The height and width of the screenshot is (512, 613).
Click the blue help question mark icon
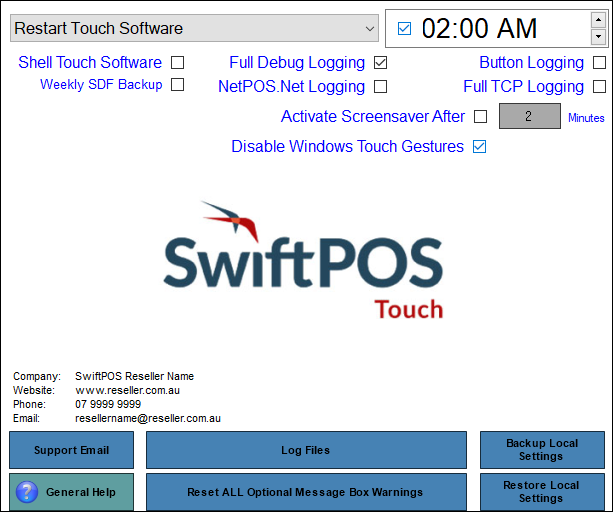[28, 492]
